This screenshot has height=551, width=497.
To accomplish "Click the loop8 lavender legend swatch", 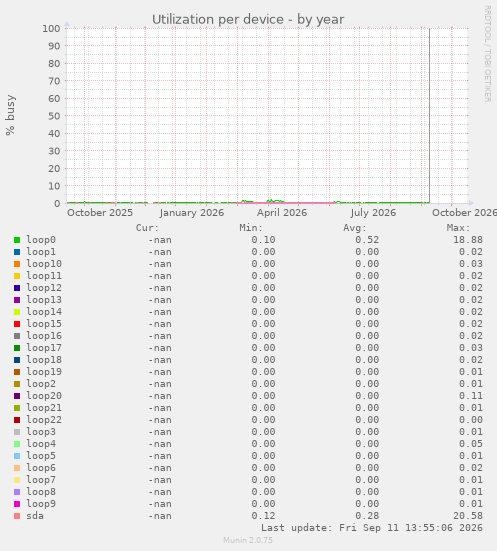I will [17, 492].
